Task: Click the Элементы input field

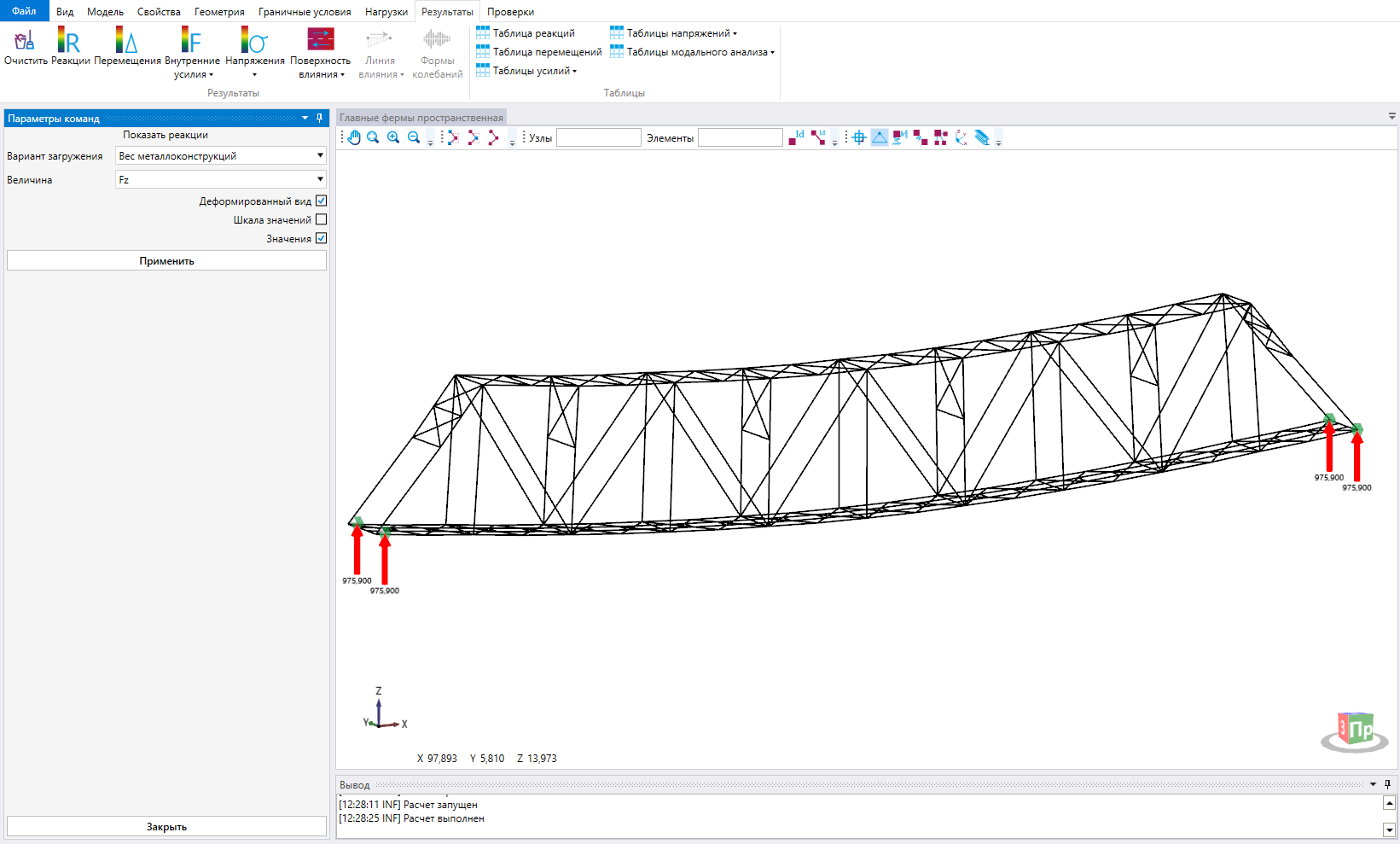Action: (x=740, y=137)
